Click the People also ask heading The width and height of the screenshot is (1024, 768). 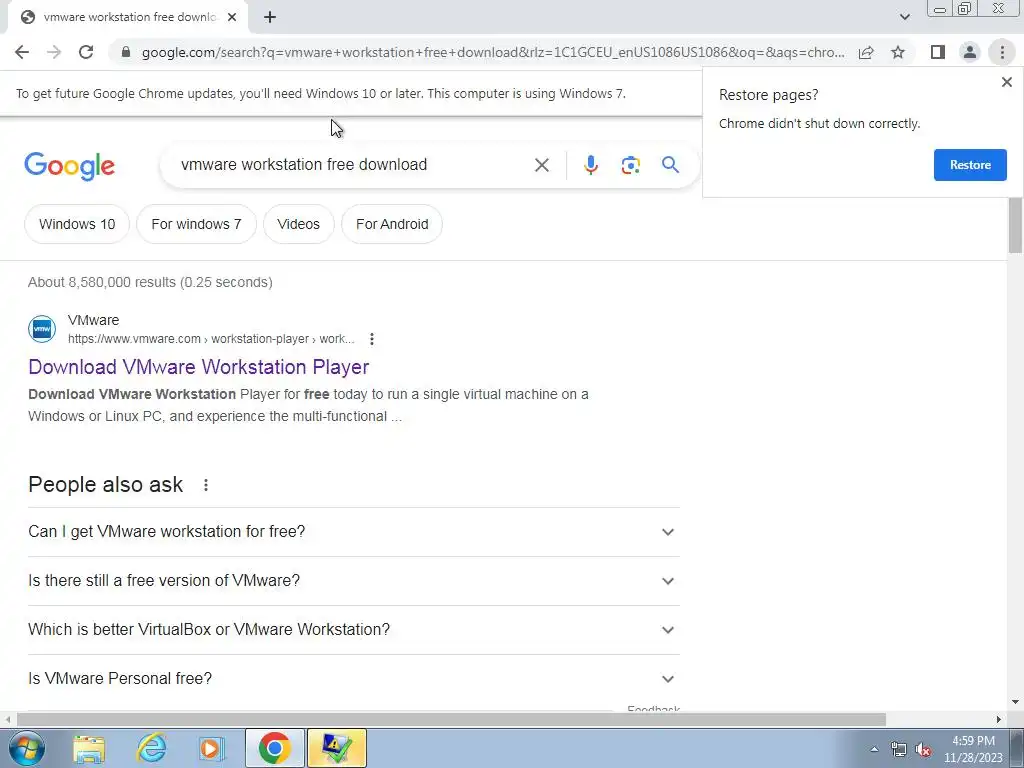pyautogui.click(x=106, y=485)
